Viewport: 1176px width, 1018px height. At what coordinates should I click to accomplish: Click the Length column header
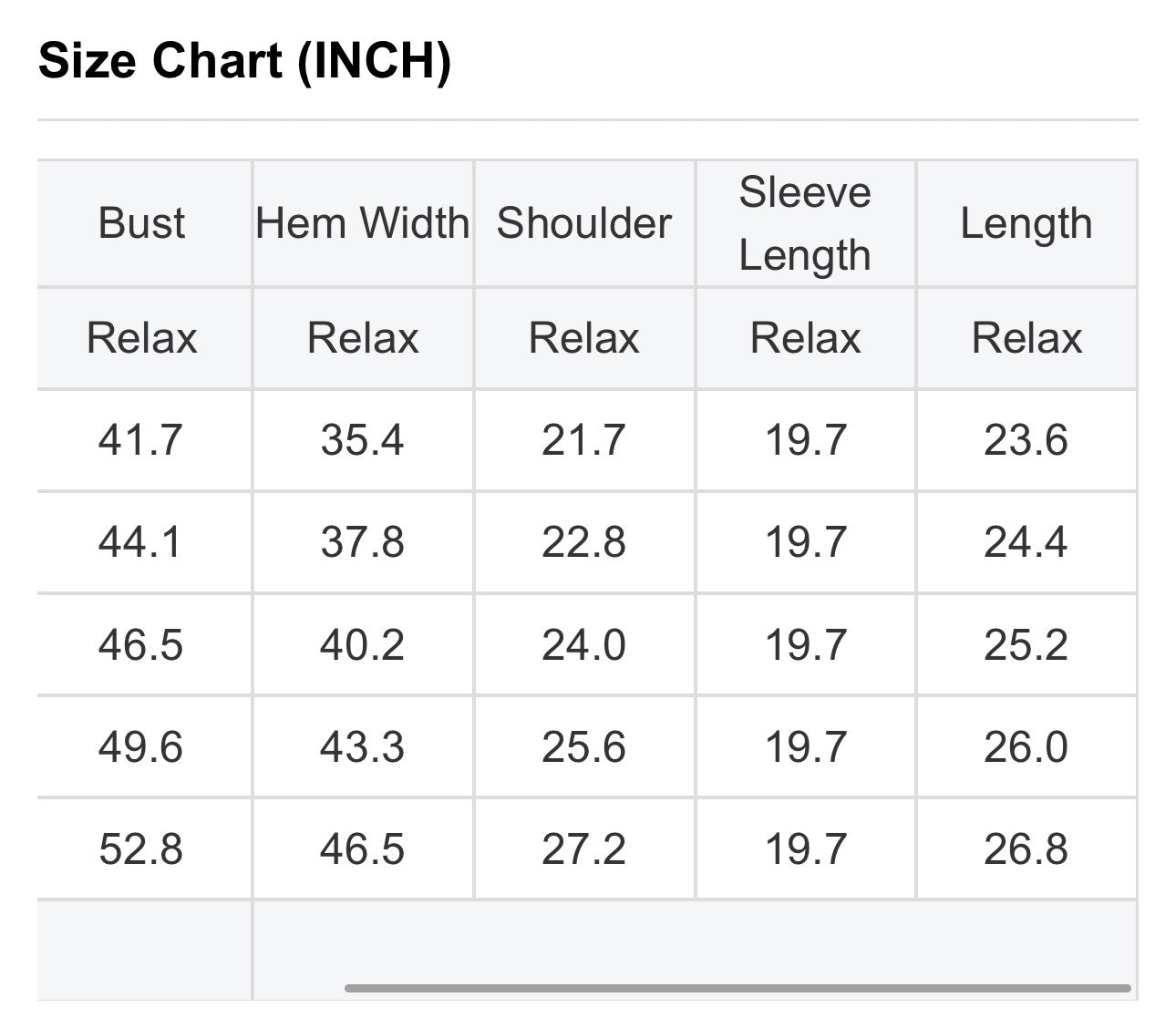point(1026,223)
